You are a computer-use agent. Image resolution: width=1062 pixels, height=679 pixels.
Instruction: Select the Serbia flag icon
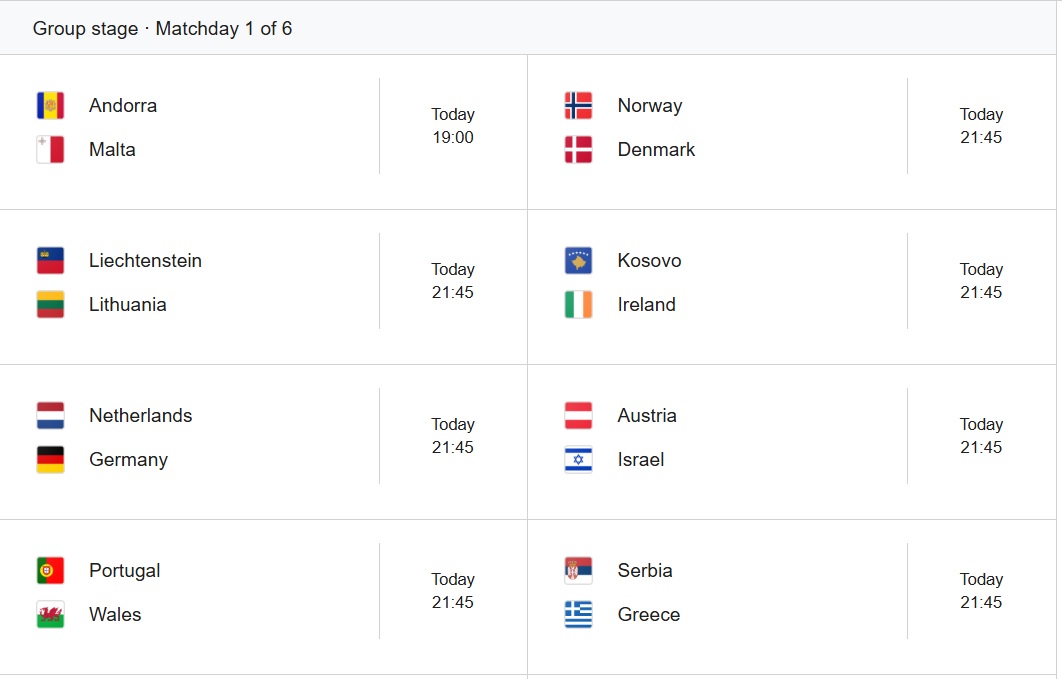coord(578,571)
